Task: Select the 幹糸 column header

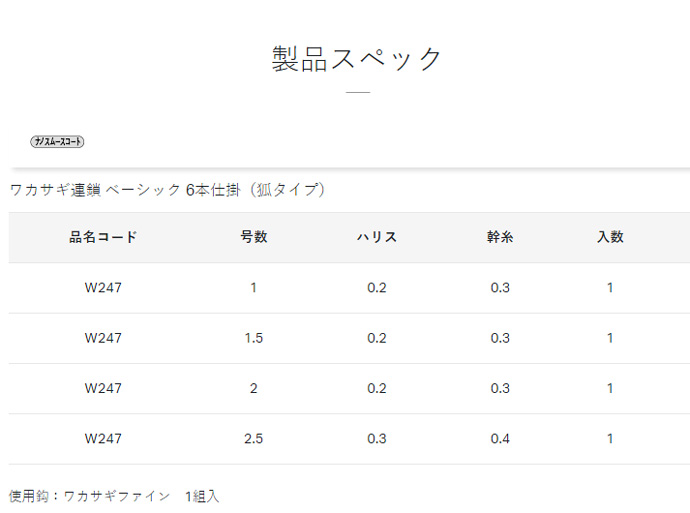Action: click(x=500, y=237)
